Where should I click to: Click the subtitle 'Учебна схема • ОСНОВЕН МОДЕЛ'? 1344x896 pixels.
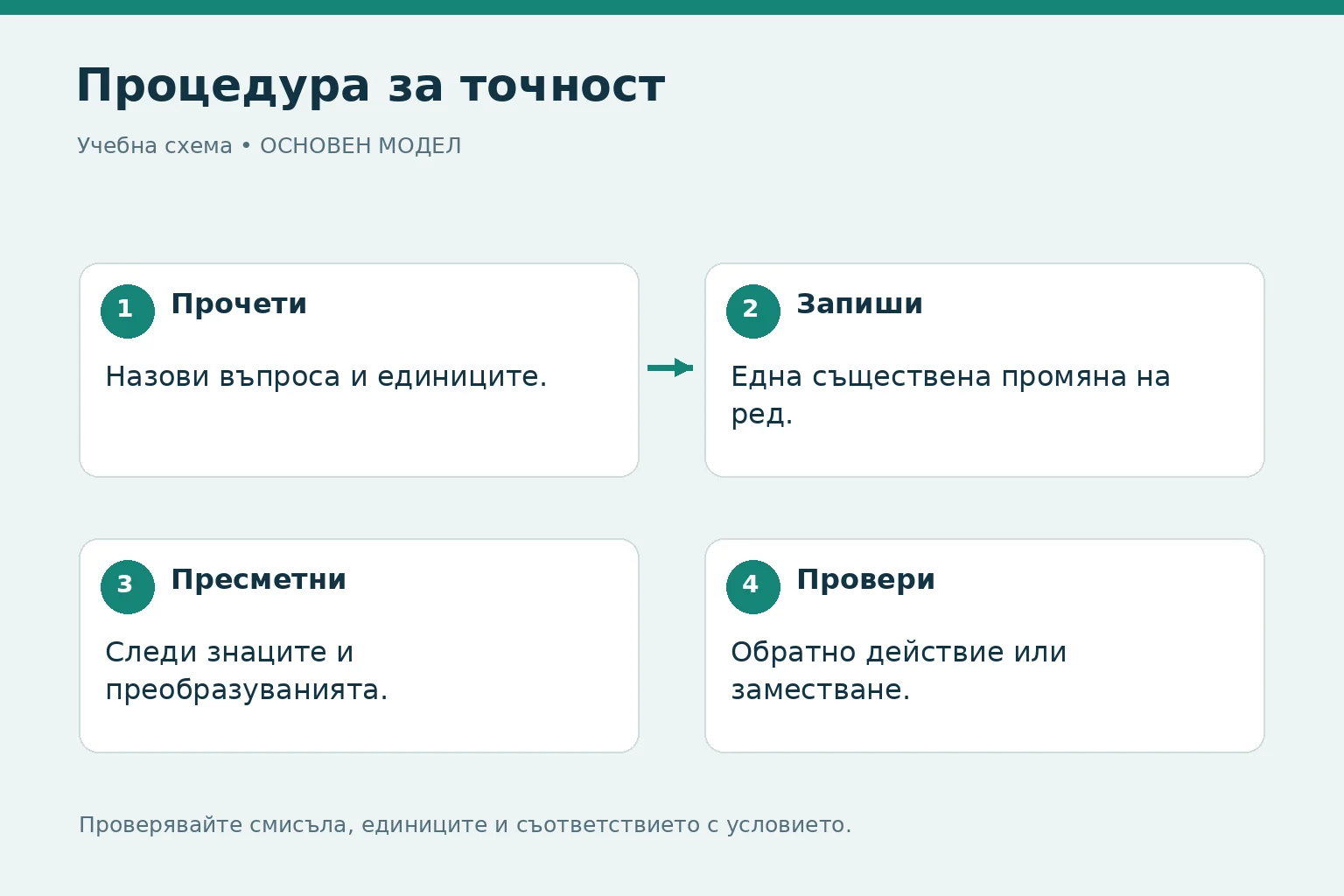coord(269,145)
